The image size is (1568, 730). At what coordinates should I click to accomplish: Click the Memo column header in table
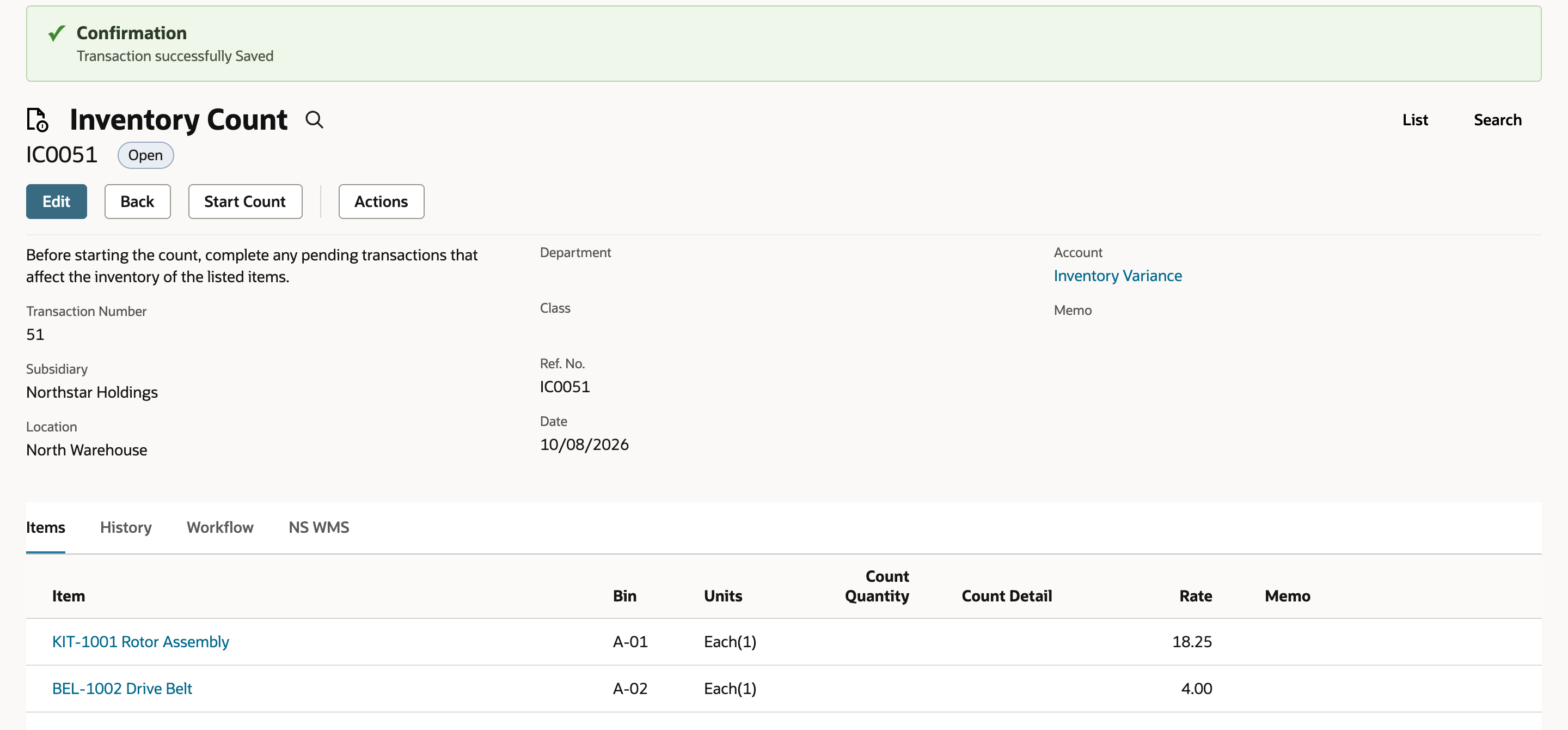point(1288,596)
